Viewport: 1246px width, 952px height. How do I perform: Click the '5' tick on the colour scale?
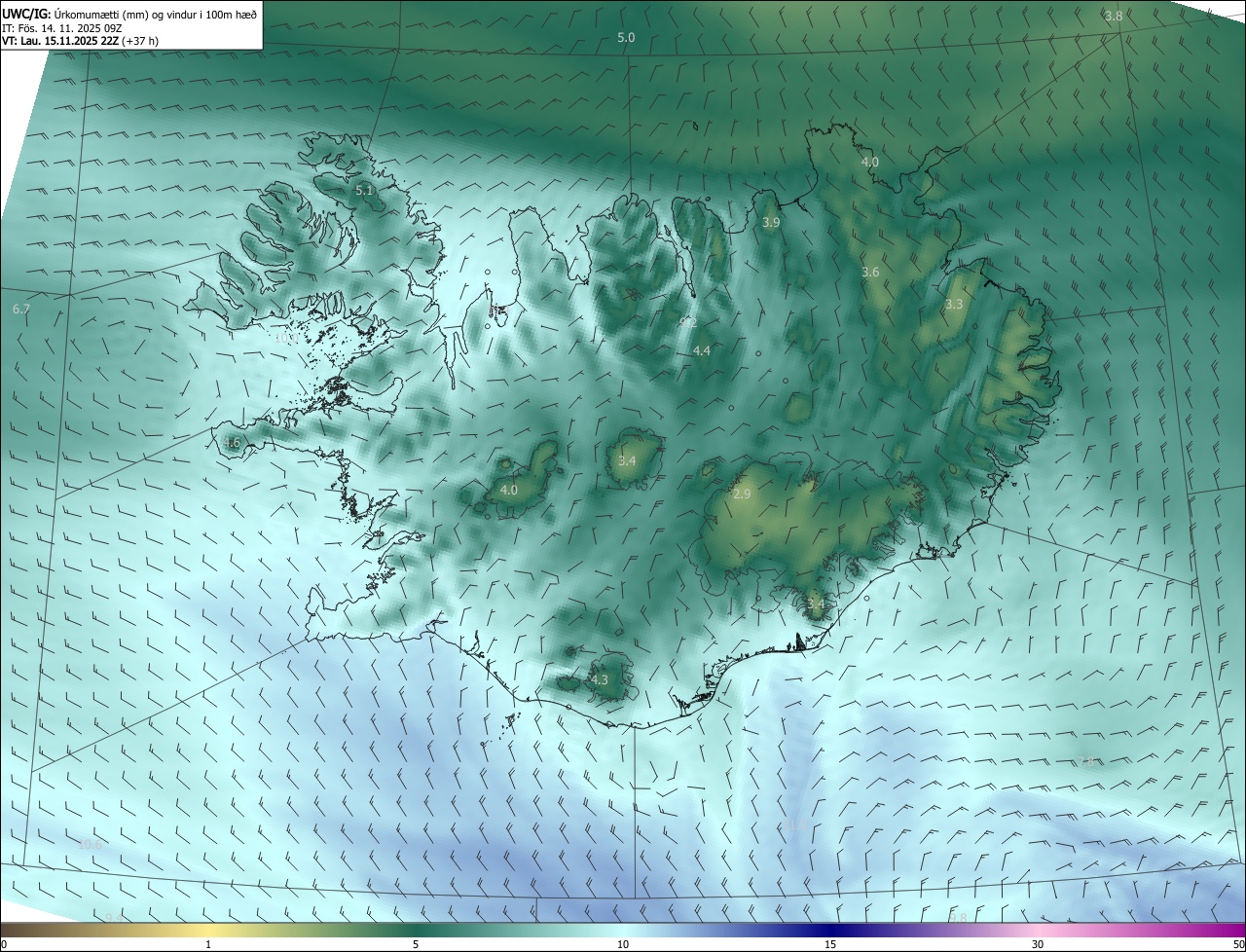click(416, 944)
